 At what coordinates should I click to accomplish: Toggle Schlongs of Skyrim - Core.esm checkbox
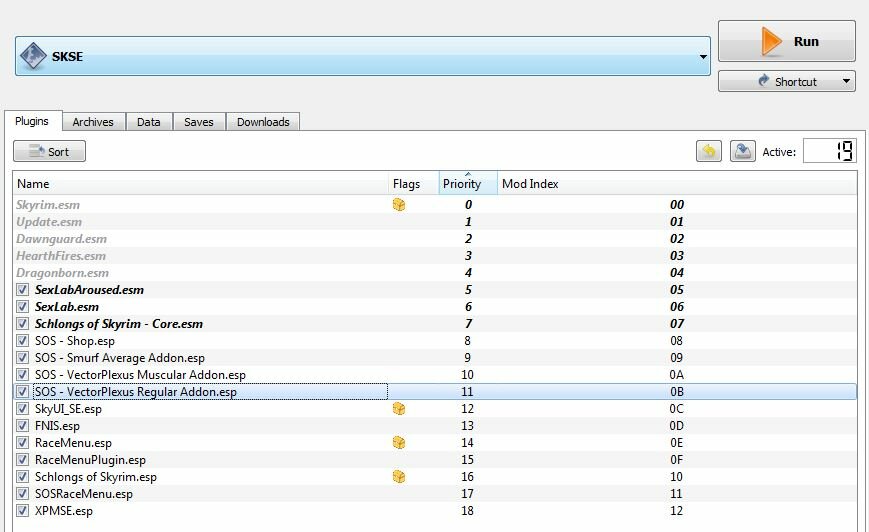click(x=22, y=324)
